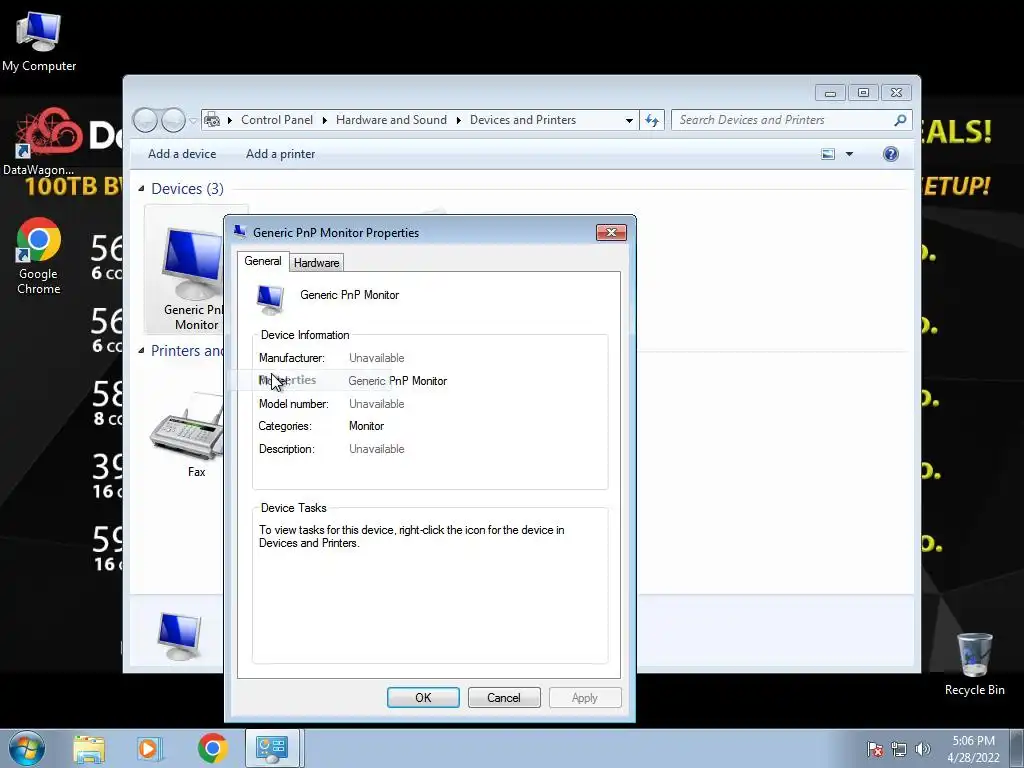Screen dimensions: 1024x768
Task: Open the view options dropdown arrow
Action: tap(849, 154)
